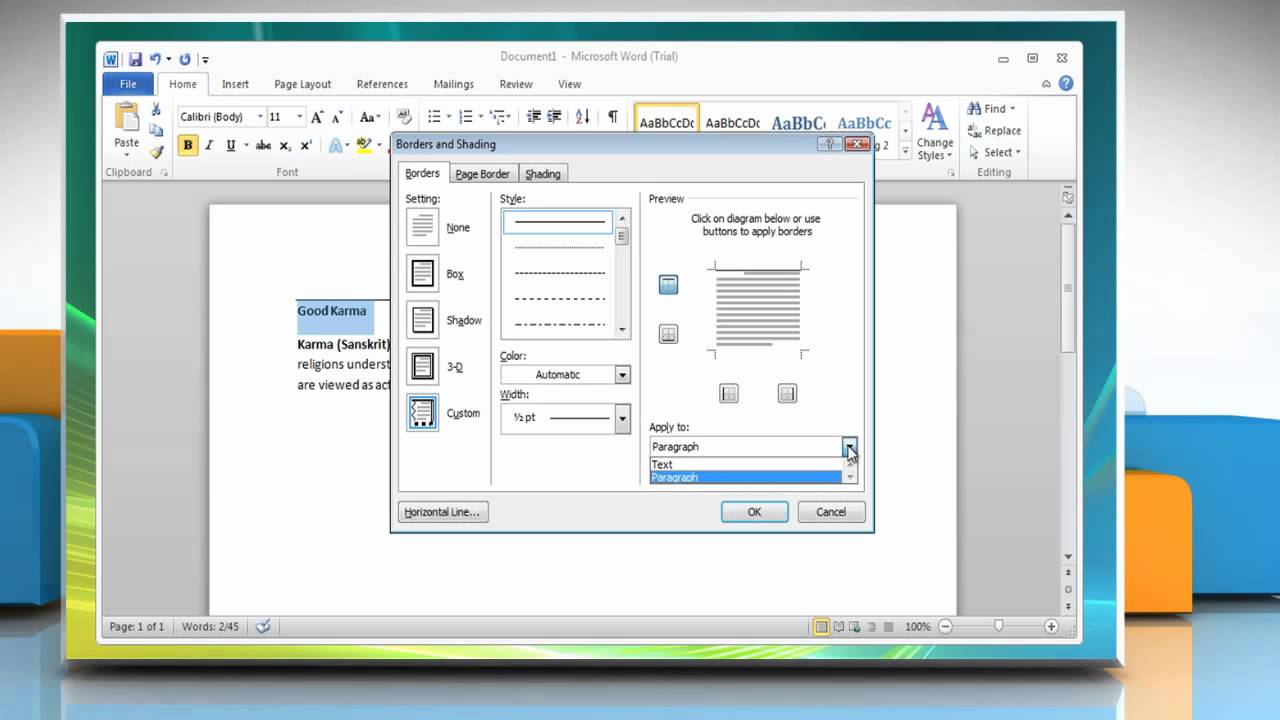Toggle Italic formatting in the ribbon
This screenshot has width=1280, height=720.
click(209, 146)
